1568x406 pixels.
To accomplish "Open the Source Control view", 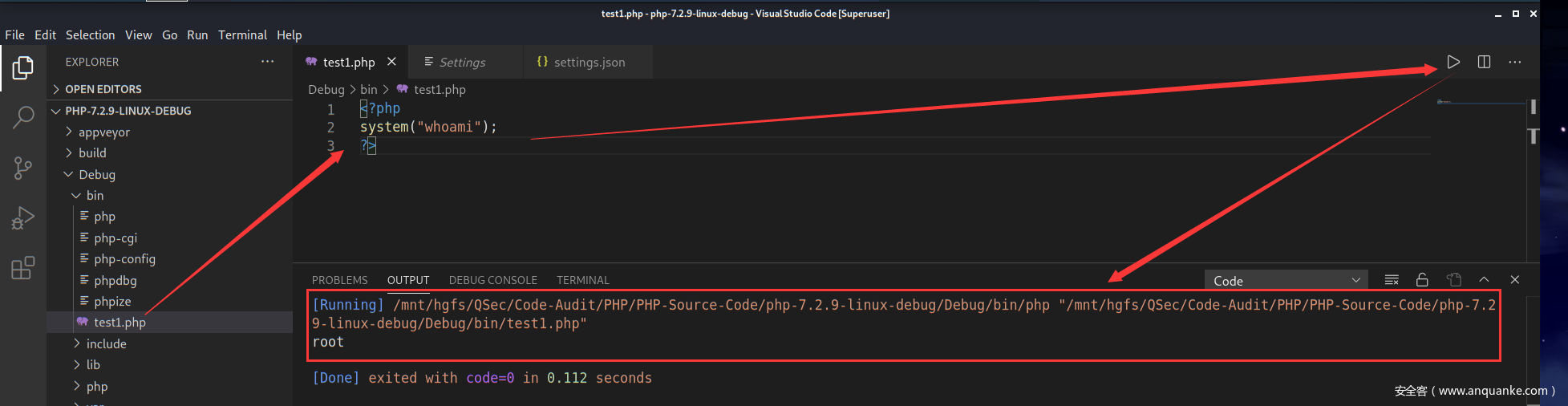I will click(x=23, y=168).
